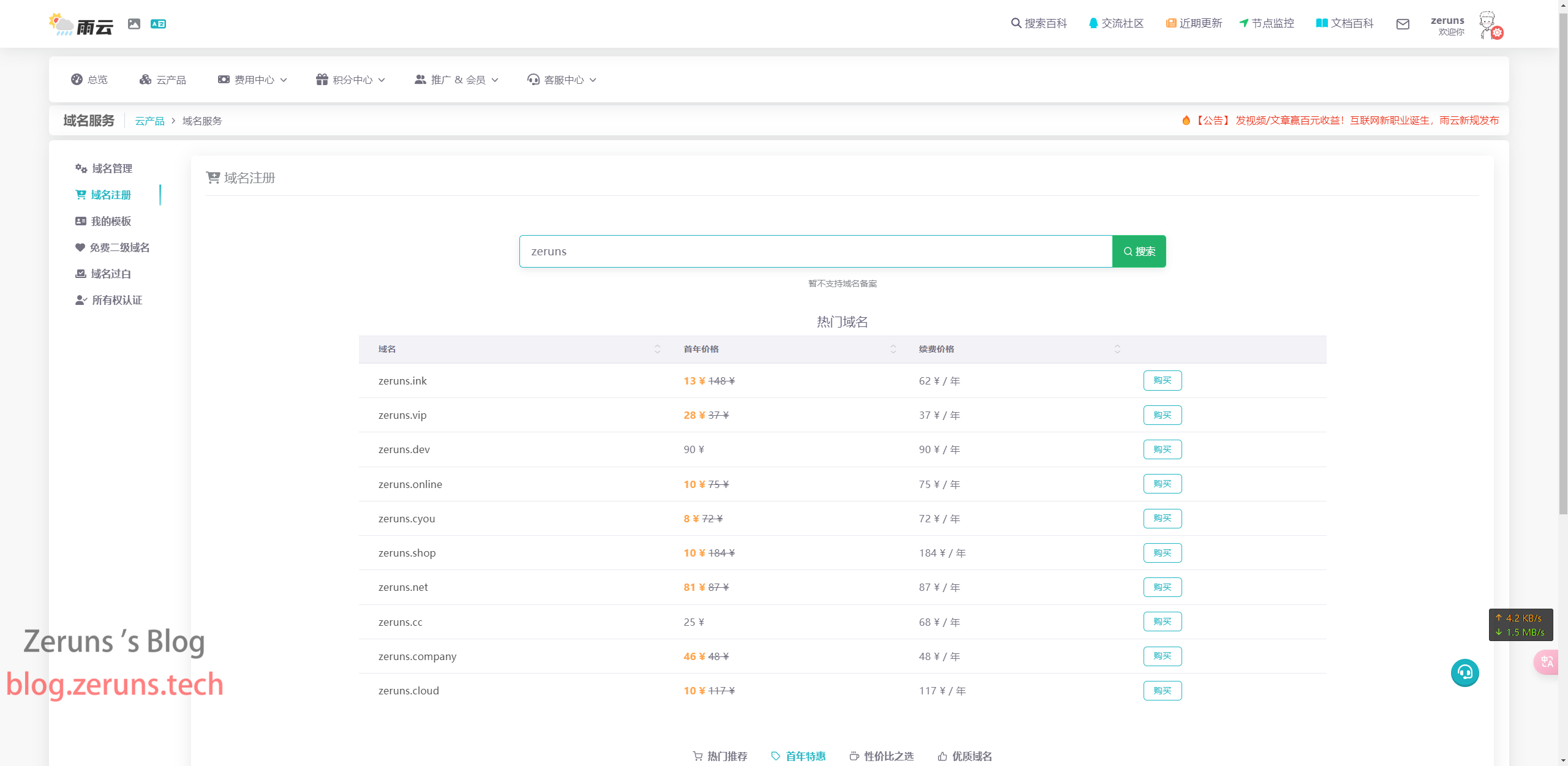Click the image icon next to logo

tap(134, 24)
